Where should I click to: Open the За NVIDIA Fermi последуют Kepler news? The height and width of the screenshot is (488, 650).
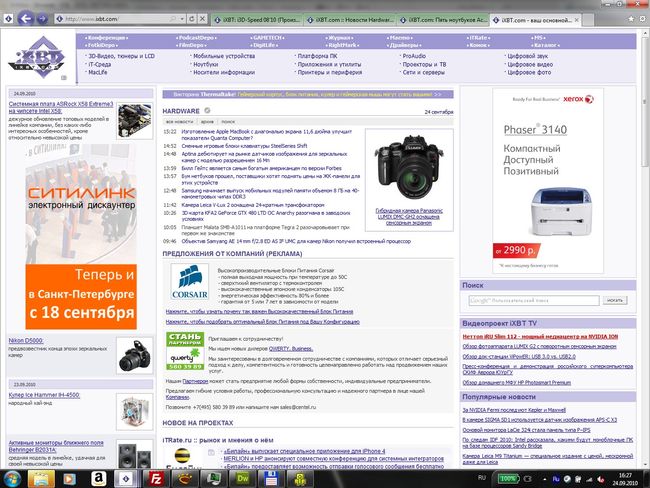tap(514, 410)
